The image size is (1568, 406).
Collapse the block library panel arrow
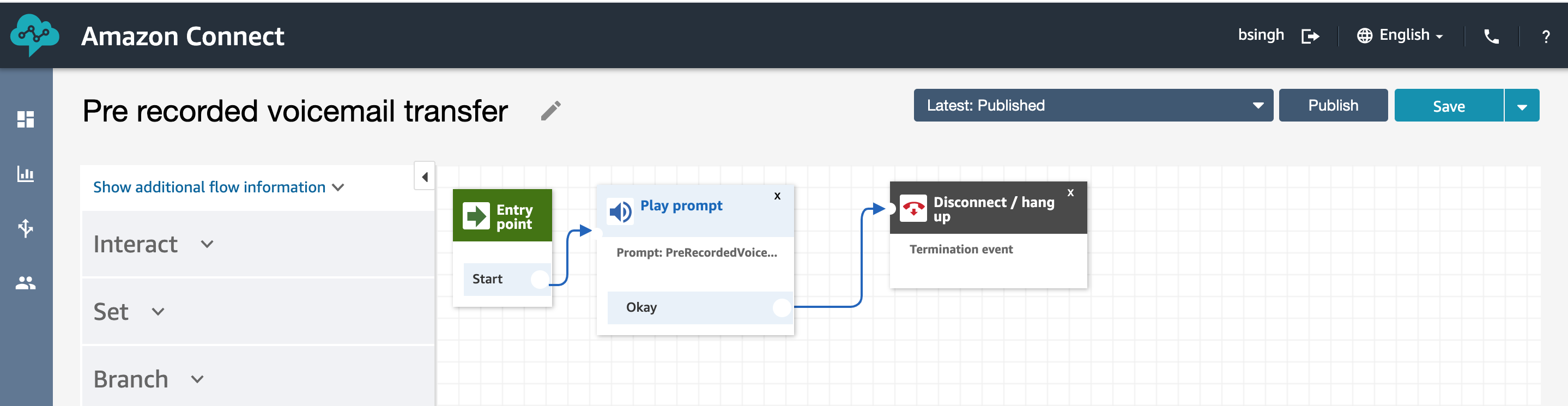pos(424,177)
